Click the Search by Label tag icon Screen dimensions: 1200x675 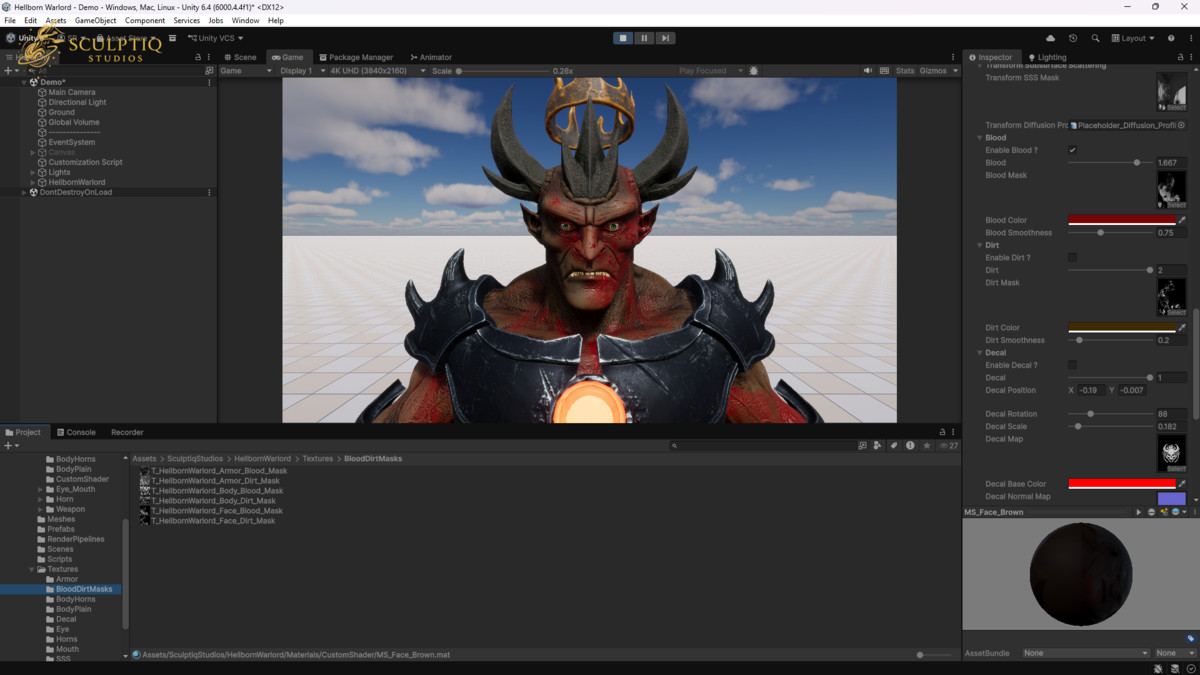click(894, 446)
